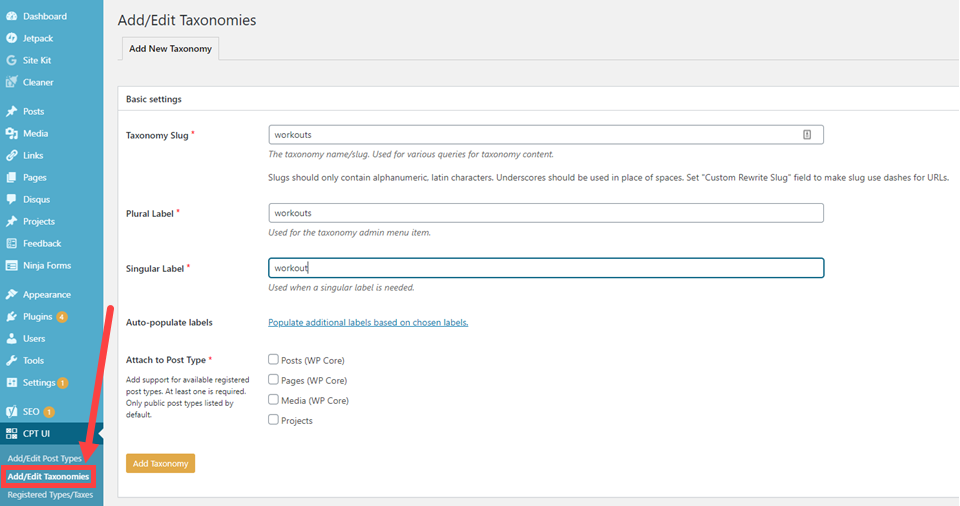Open Registered Types/Taxes submenu item
The width and height of the screenshot is (960, 506).
coord(49,495)
